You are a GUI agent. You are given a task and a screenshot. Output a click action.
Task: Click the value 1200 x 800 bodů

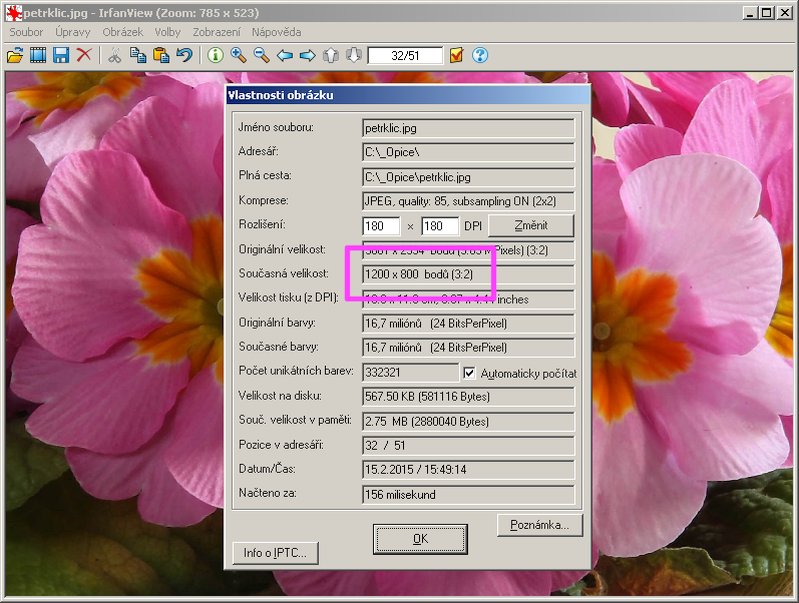468,274
